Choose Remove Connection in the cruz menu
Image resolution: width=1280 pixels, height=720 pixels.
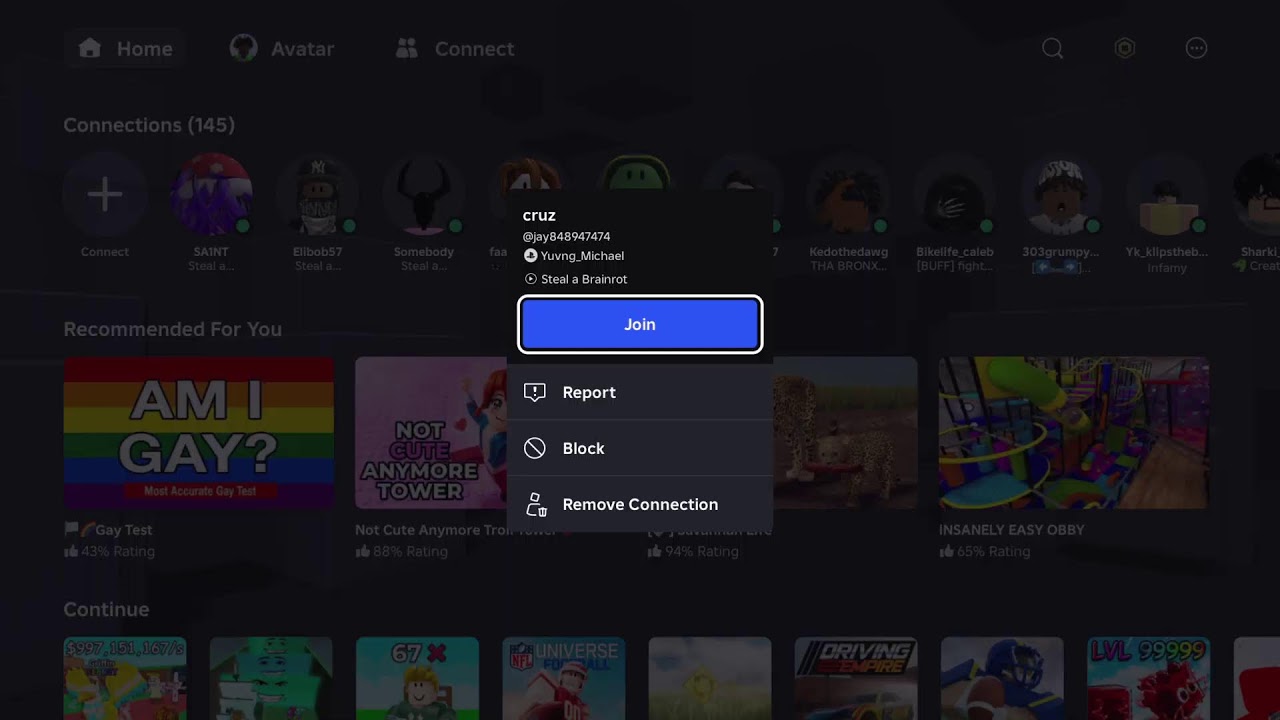[640, 504]
